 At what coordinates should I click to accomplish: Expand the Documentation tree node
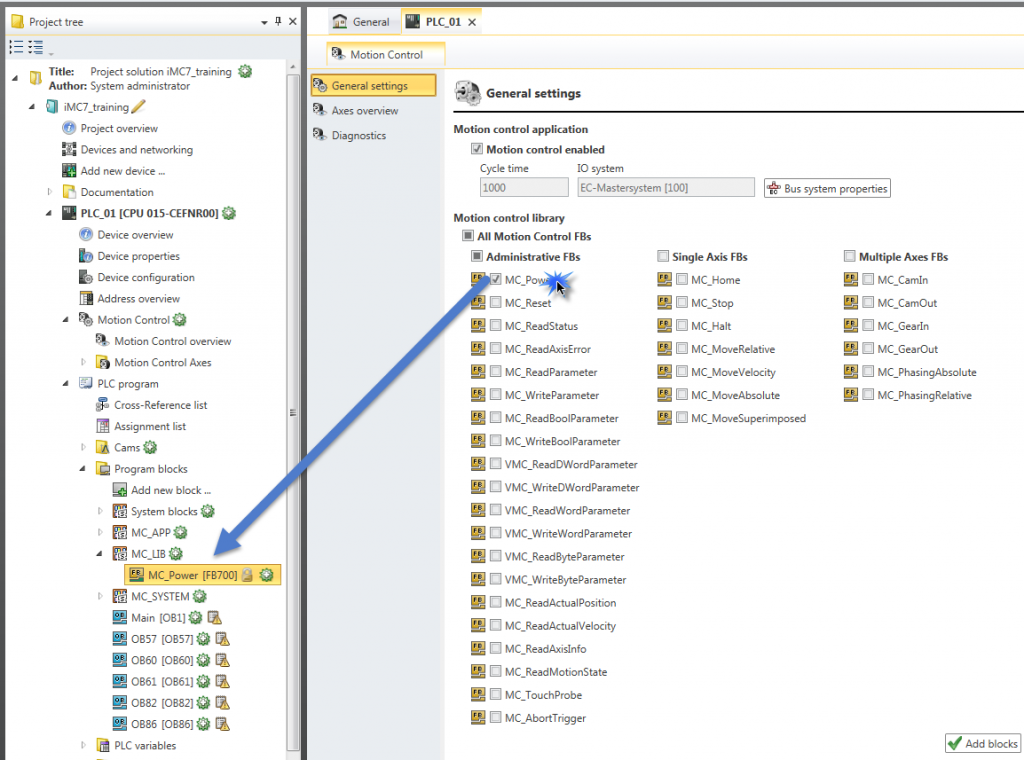[50, 192]
